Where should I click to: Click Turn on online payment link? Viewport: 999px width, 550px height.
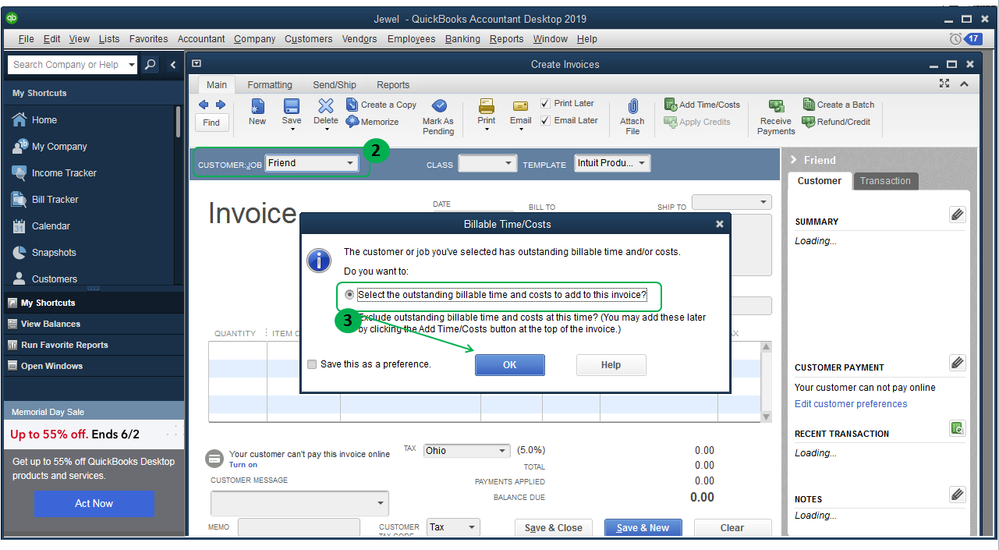(243, 465)
